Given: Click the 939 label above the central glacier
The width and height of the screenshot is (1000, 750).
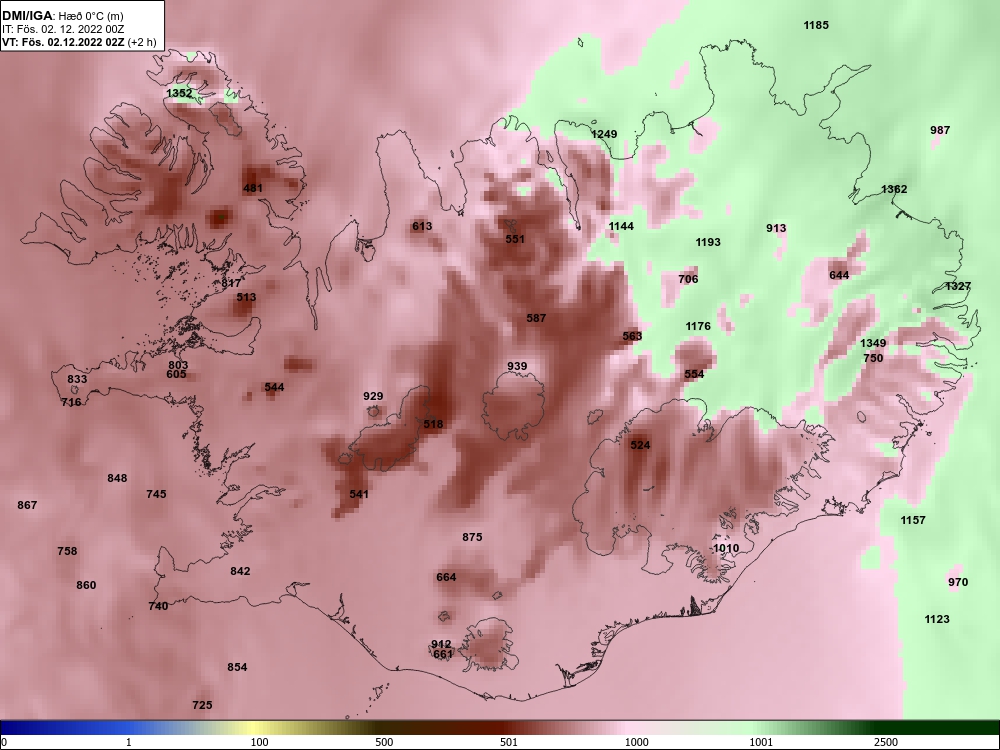Looking at the screenshot, I should pyautogui.click(x=517, y=366).
